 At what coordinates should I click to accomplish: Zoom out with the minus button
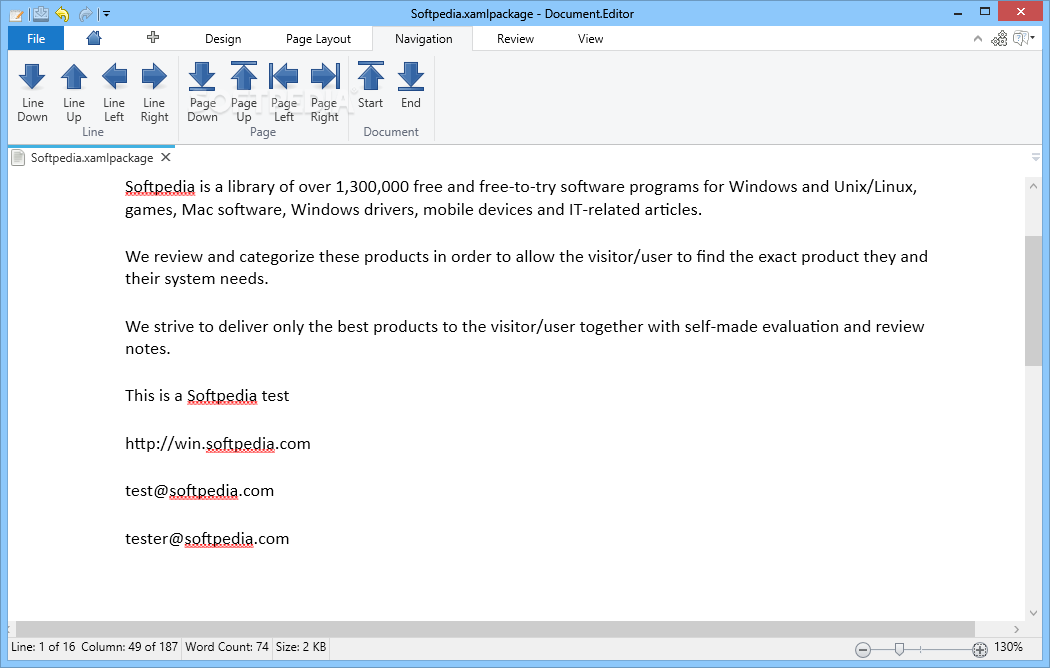862,649
